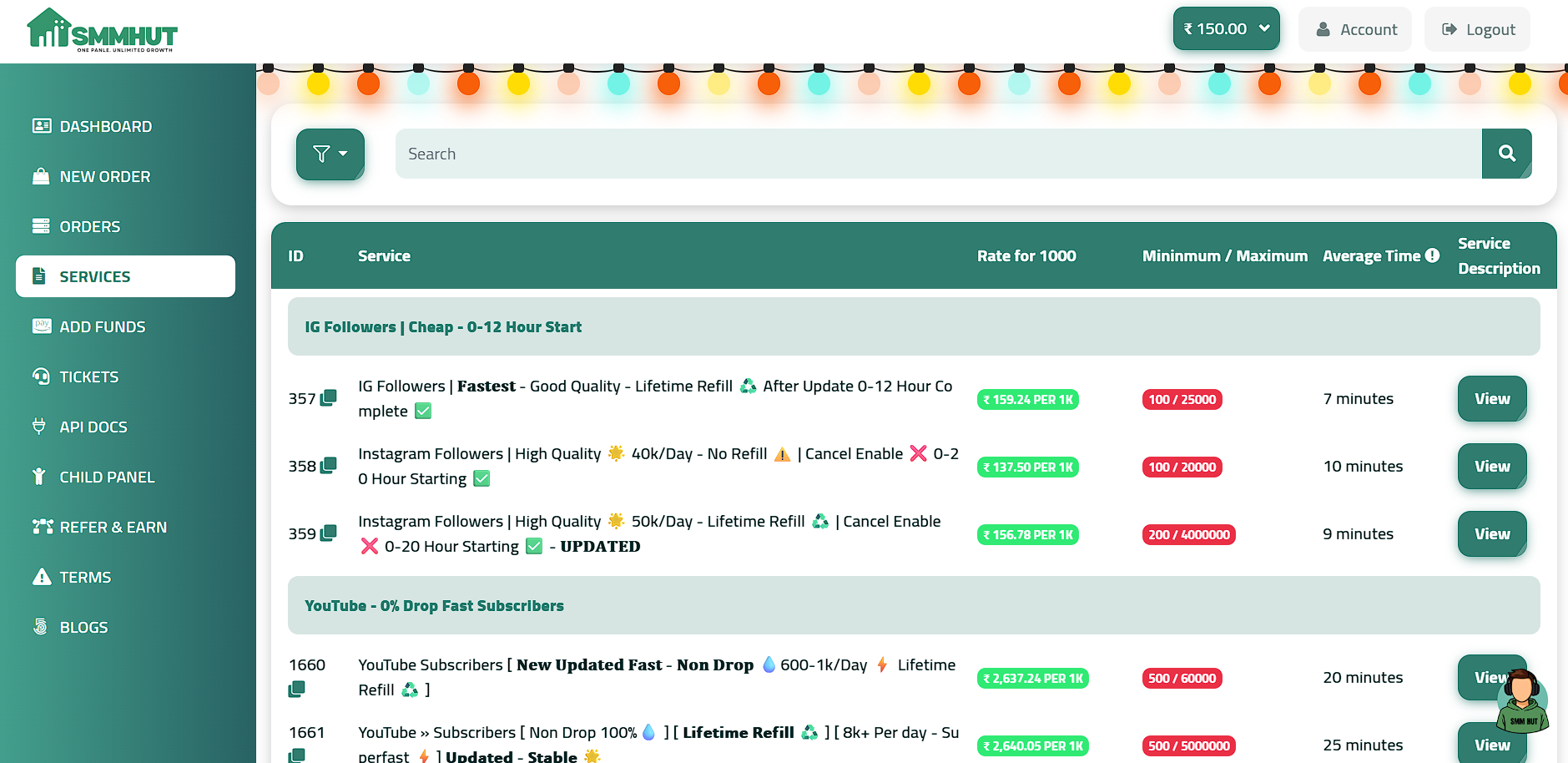Click the Logout button
Image resolution: width=1568 pixels, height=763 pixels.
(1477, 28)
